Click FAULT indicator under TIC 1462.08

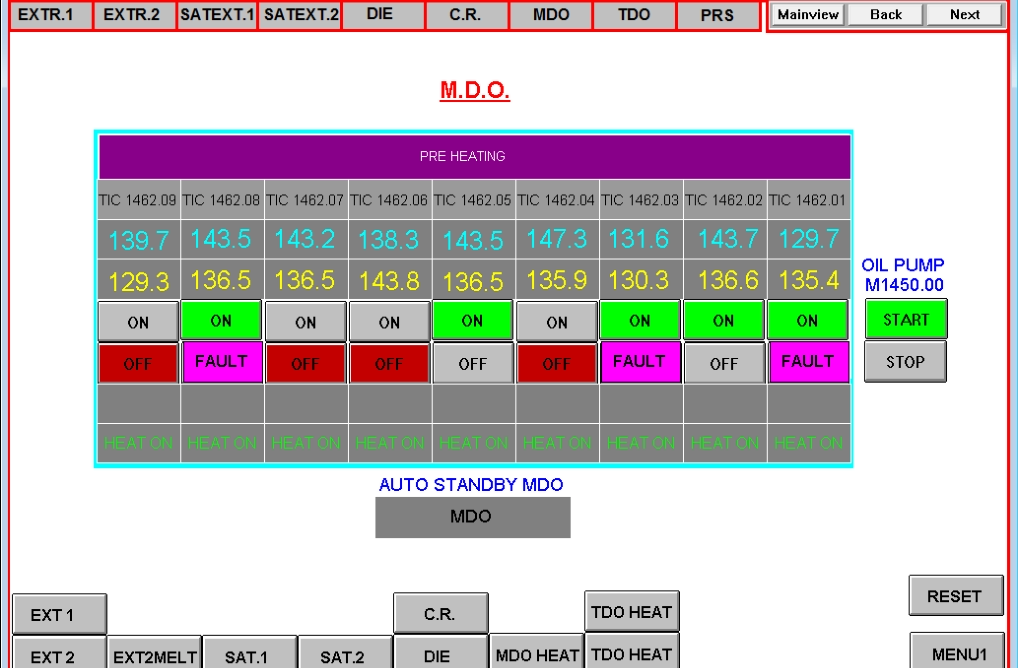(x=222, y=362)
